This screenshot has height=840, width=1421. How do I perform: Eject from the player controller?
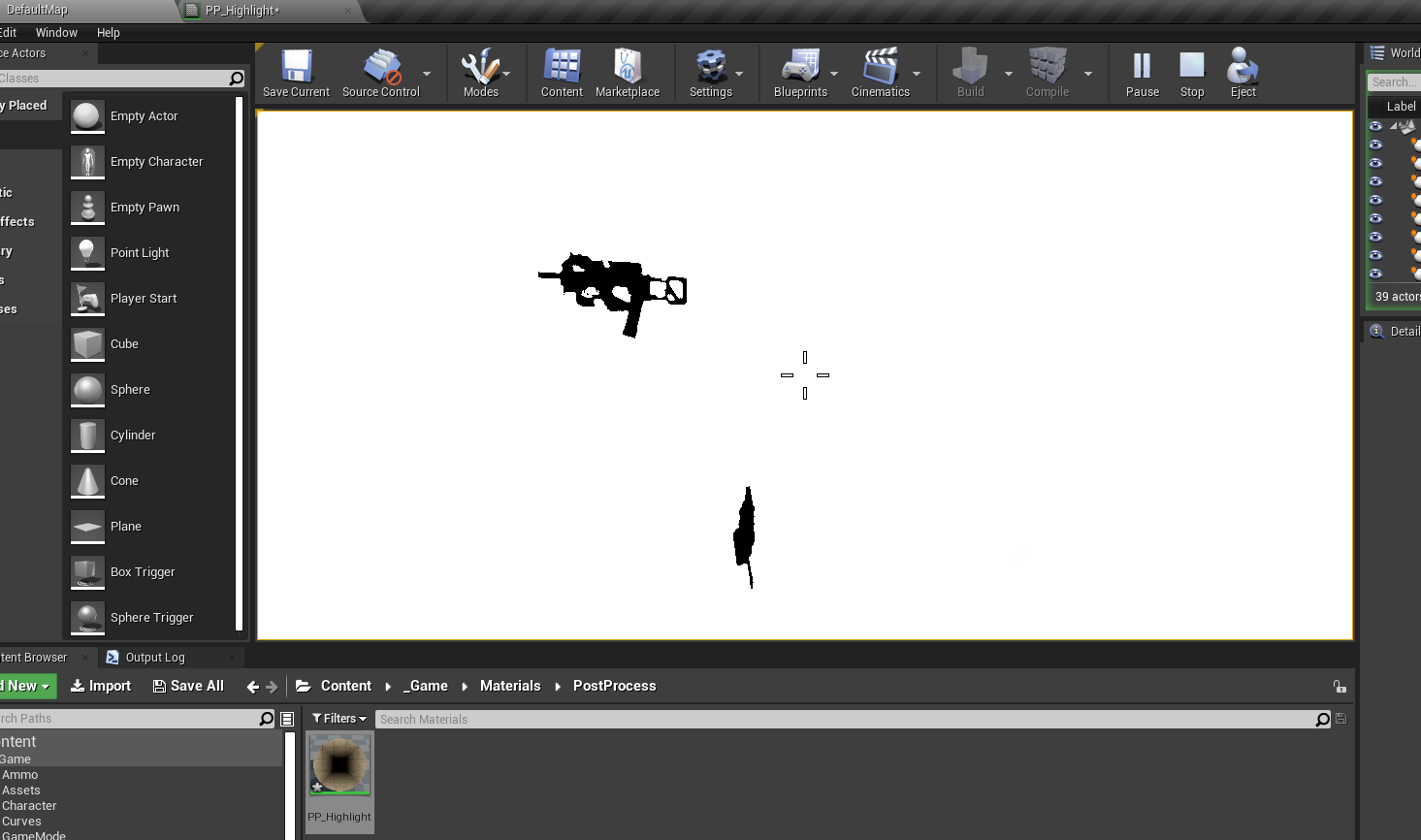1243,66
